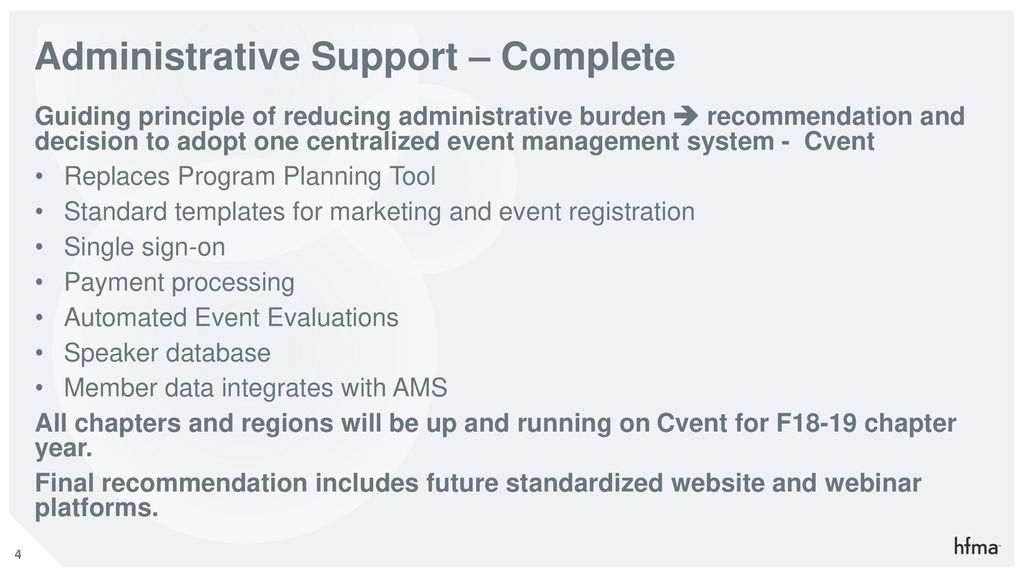Click the F18-19 chapter text

pyautogui.click(x=866, y=423)
